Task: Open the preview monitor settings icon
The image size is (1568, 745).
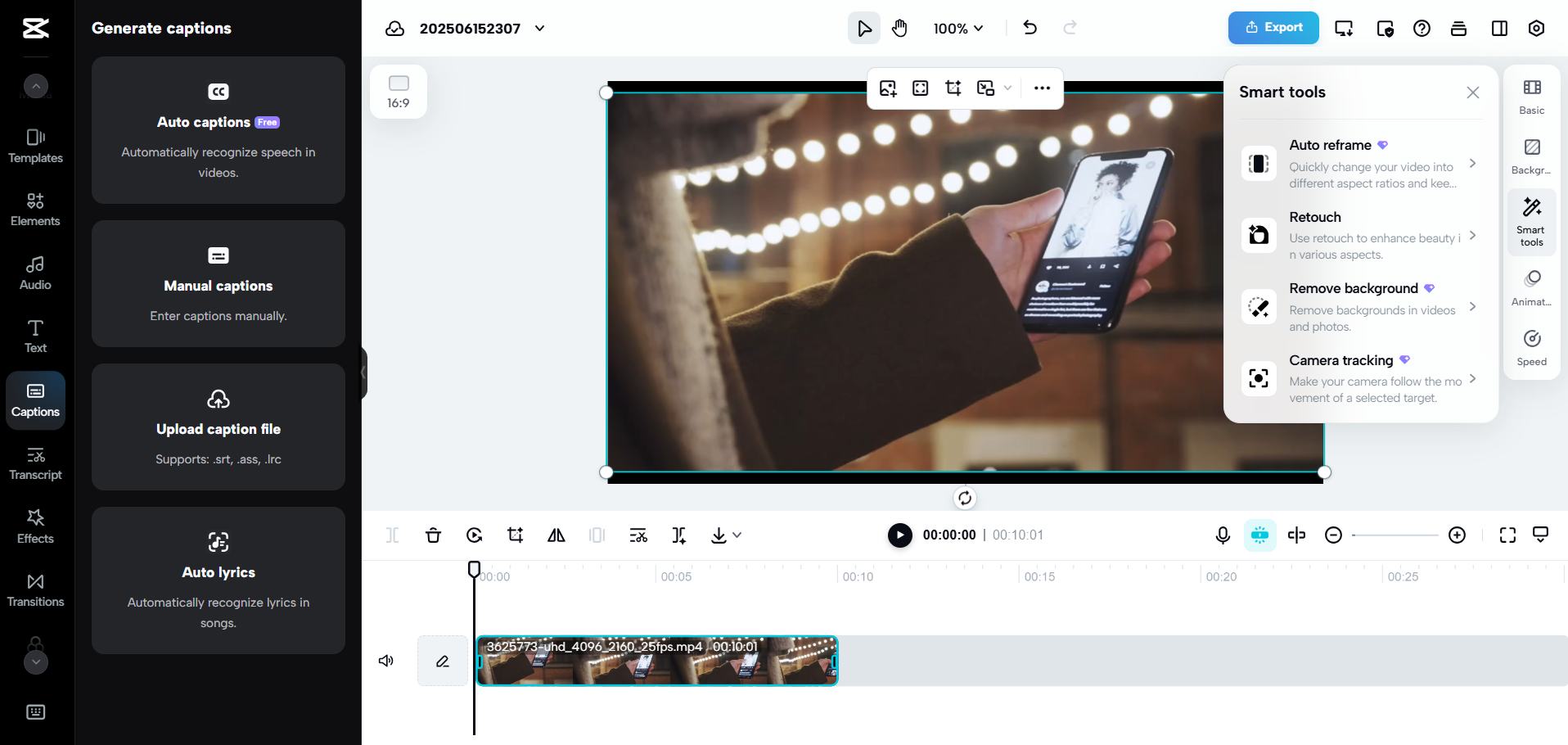Action: (x=1344, y=29)
